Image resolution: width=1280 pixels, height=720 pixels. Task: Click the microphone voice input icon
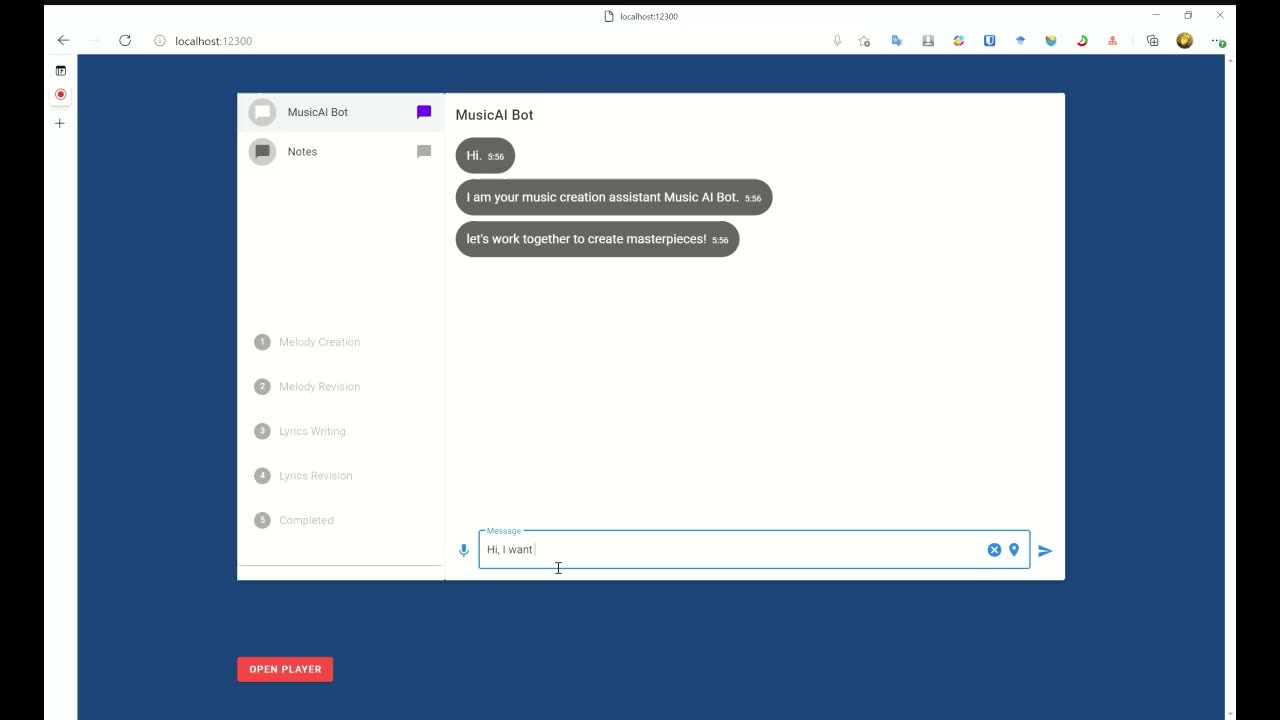pyautogui.click(x=463, y=550)
